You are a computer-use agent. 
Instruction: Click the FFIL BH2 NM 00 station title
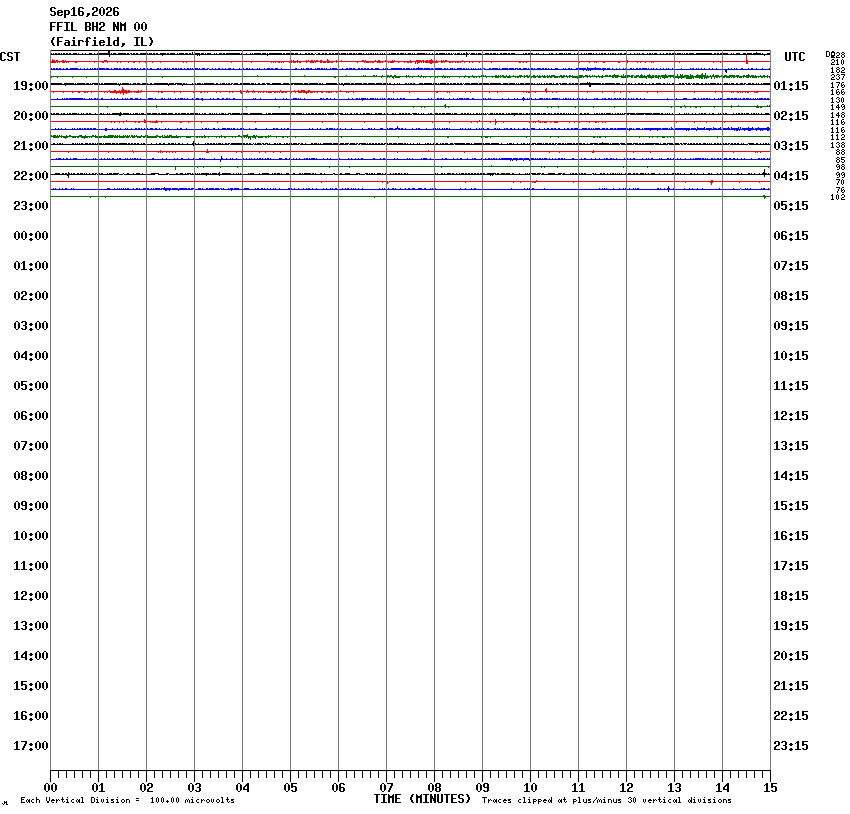tap(98, 27)
